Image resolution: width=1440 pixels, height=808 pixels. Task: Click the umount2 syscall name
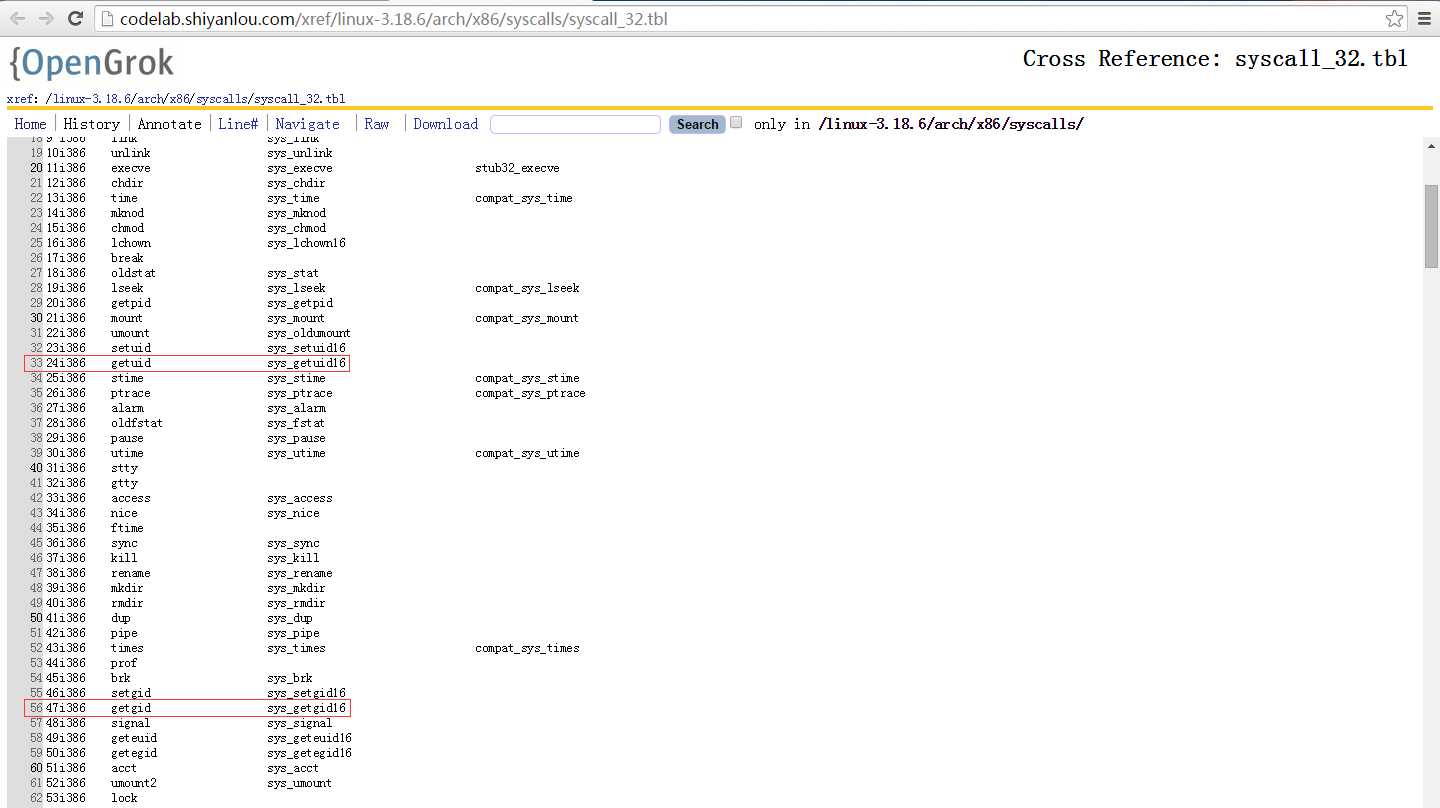(134, 783)
